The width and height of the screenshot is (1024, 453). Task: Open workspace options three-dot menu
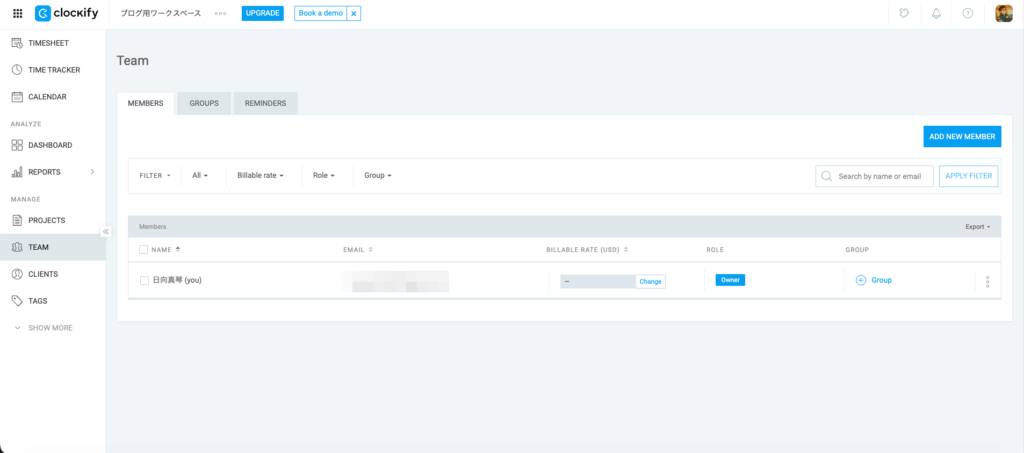tap(220, 14)
